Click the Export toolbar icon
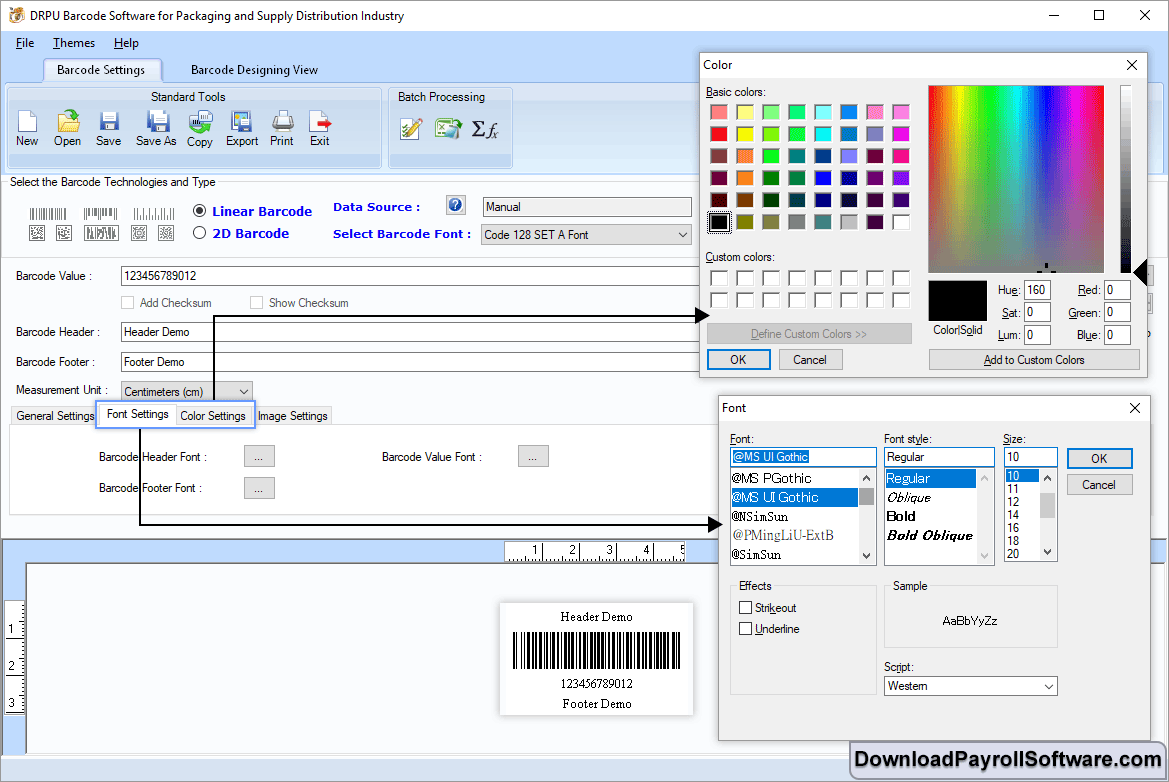 [242, 123]
